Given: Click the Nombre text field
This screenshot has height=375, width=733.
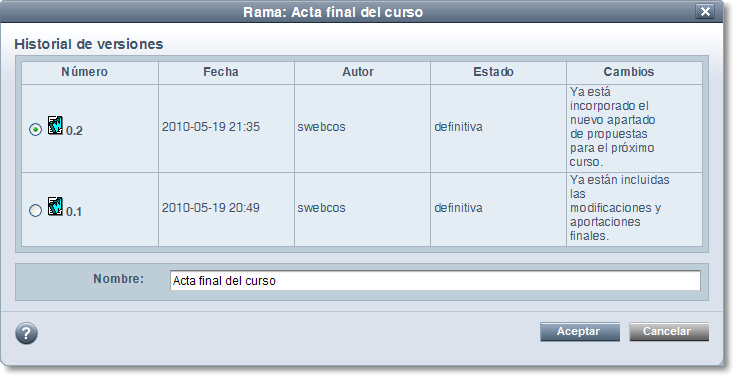Looking at the screenshot, I should (435, 281).
